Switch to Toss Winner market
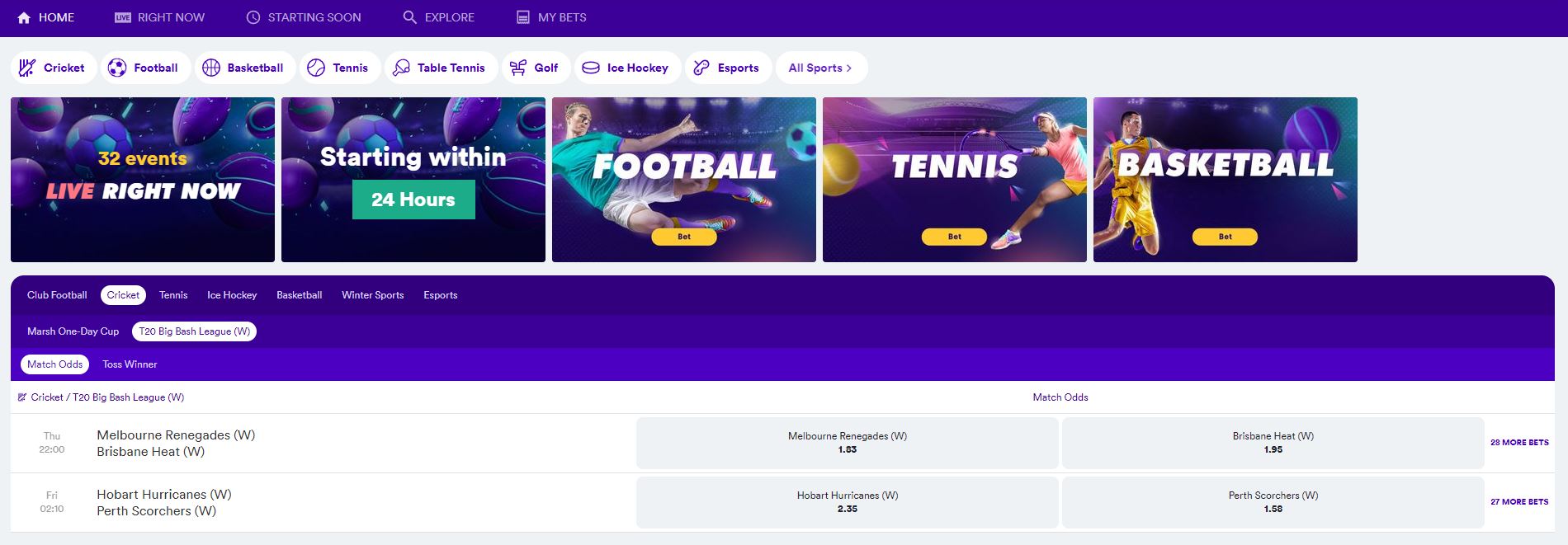 pos(130,364)
